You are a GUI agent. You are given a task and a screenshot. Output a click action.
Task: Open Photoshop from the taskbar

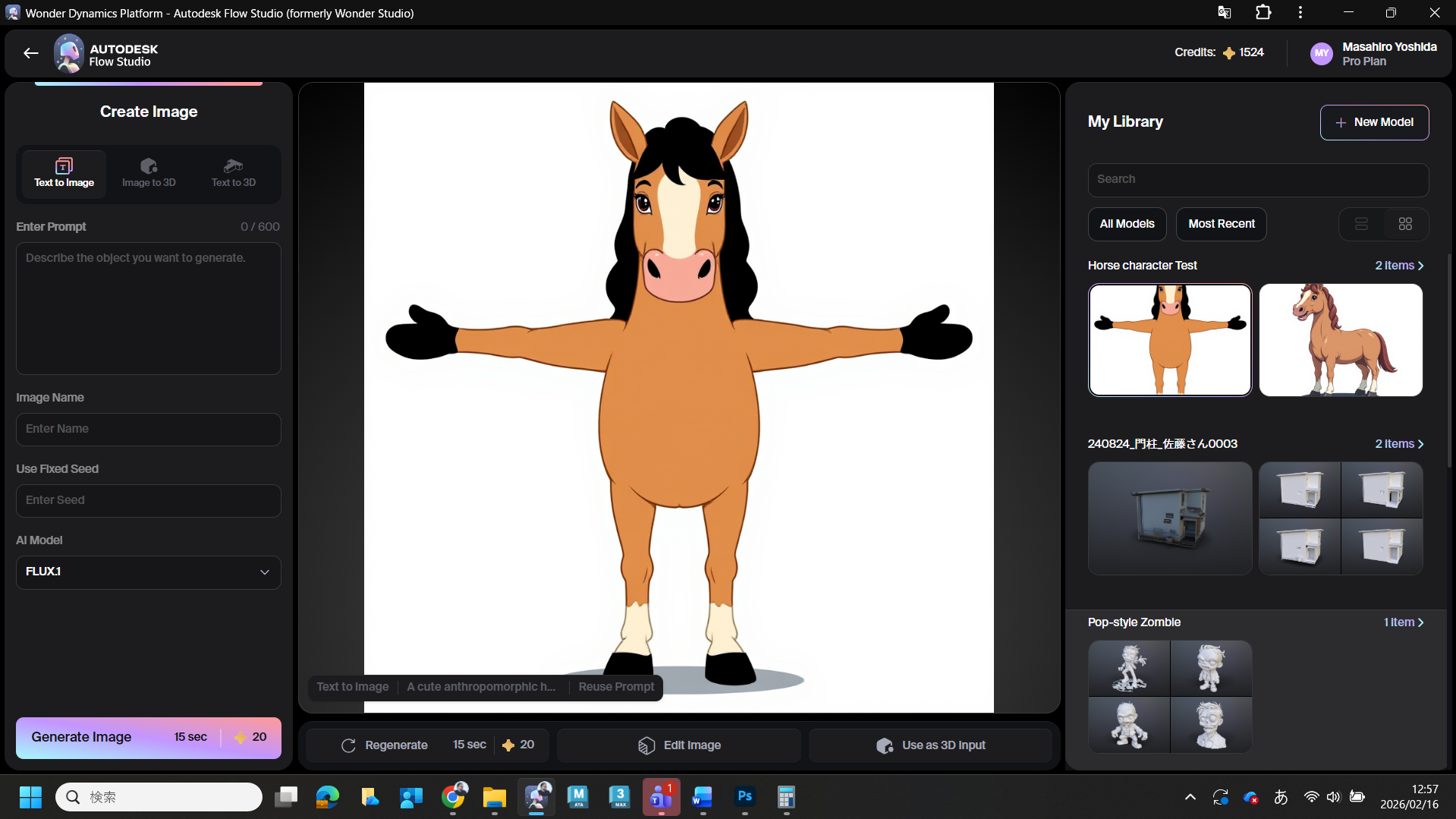click(x=744, y=796)
